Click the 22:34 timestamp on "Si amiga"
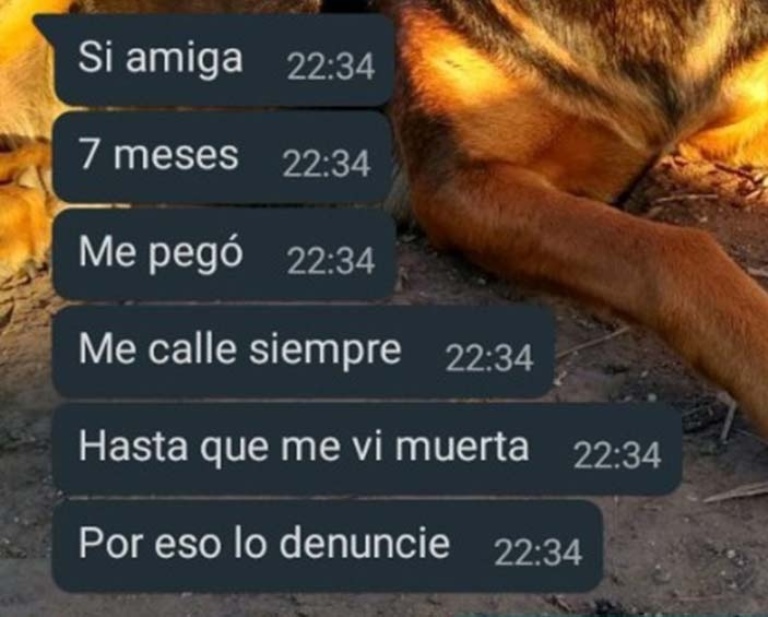The image size is (768, 617). (331, 67)
